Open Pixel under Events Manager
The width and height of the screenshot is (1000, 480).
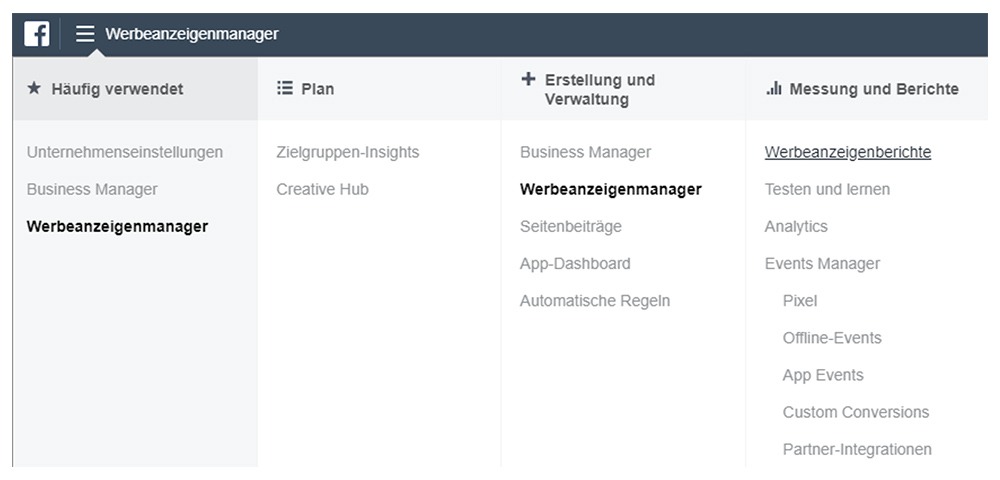coord(800,300)
